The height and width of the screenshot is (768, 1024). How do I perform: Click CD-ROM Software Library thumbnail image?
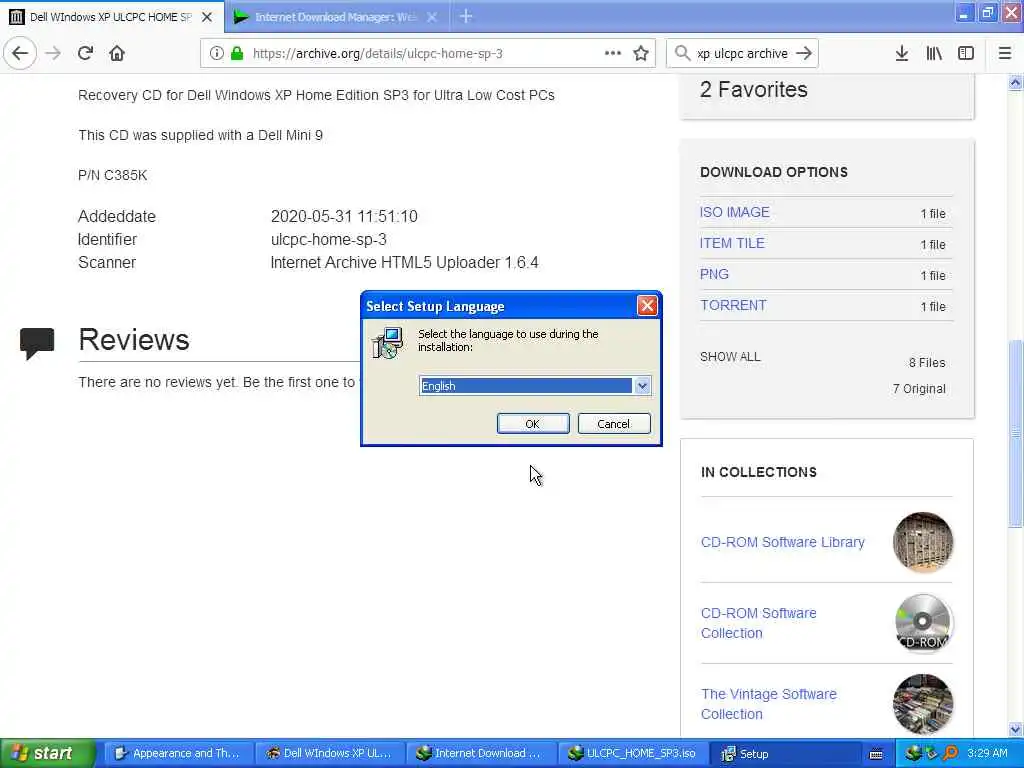923,542
